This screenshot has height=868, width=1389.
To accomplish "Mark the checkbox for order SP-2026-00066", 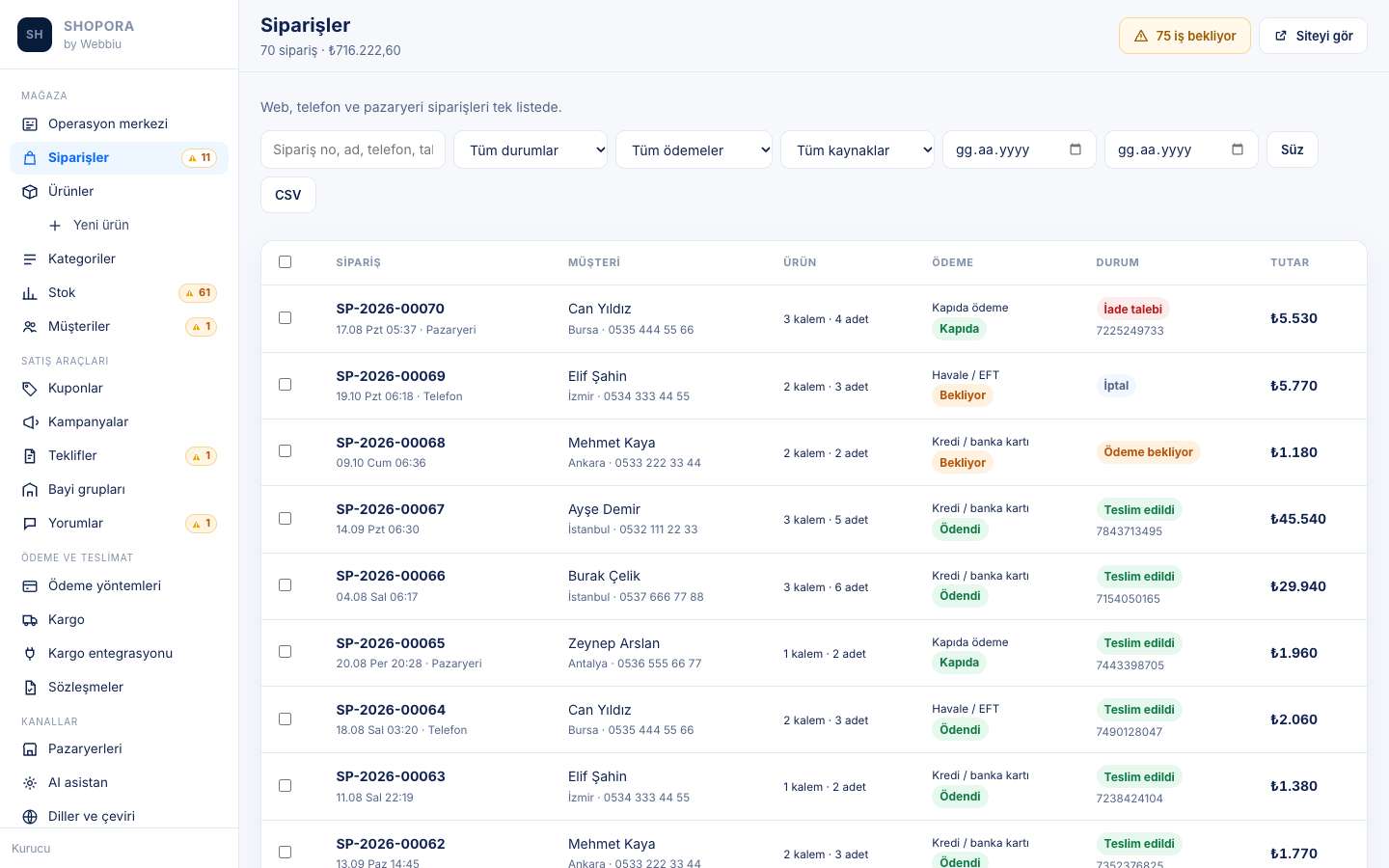I will tap(285, 585).
